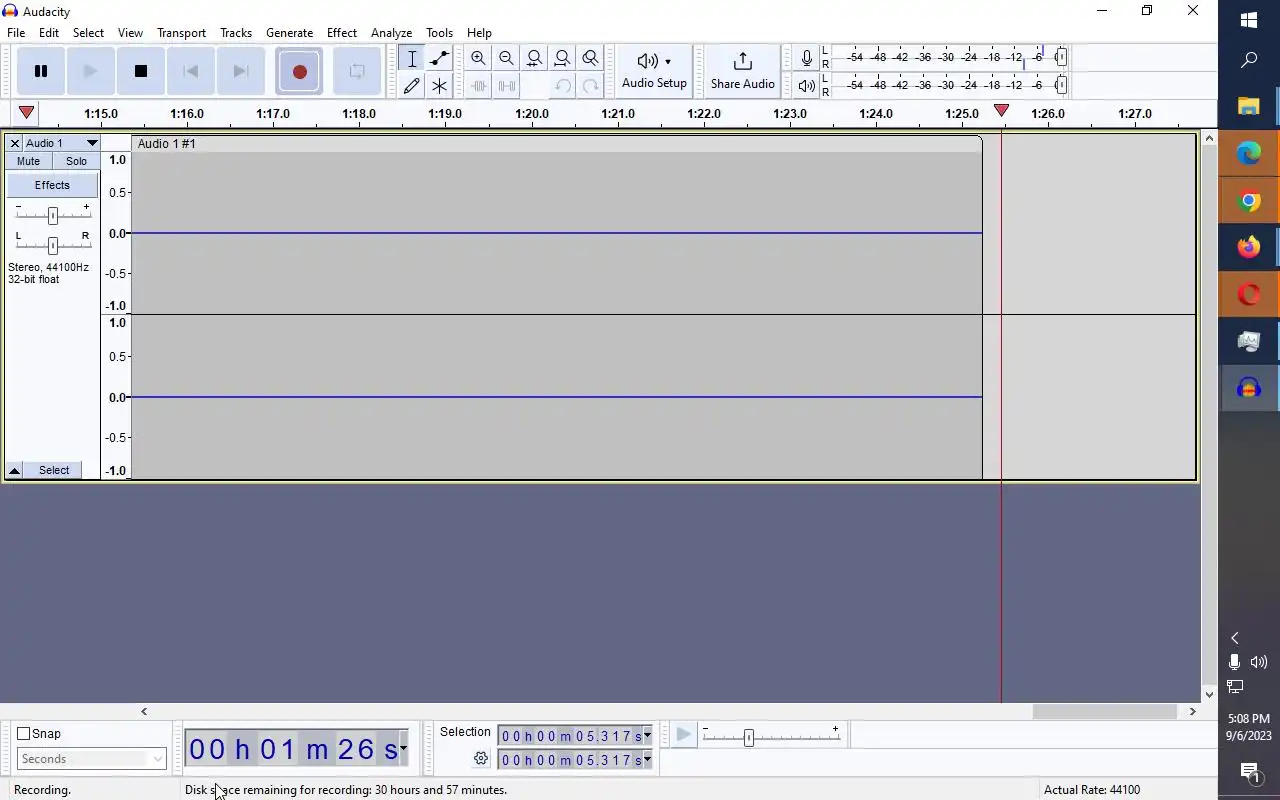Select the Multi-Tool asterisk icon
The width and height of the screenshot is (1280, 800).
pos(439,86)
